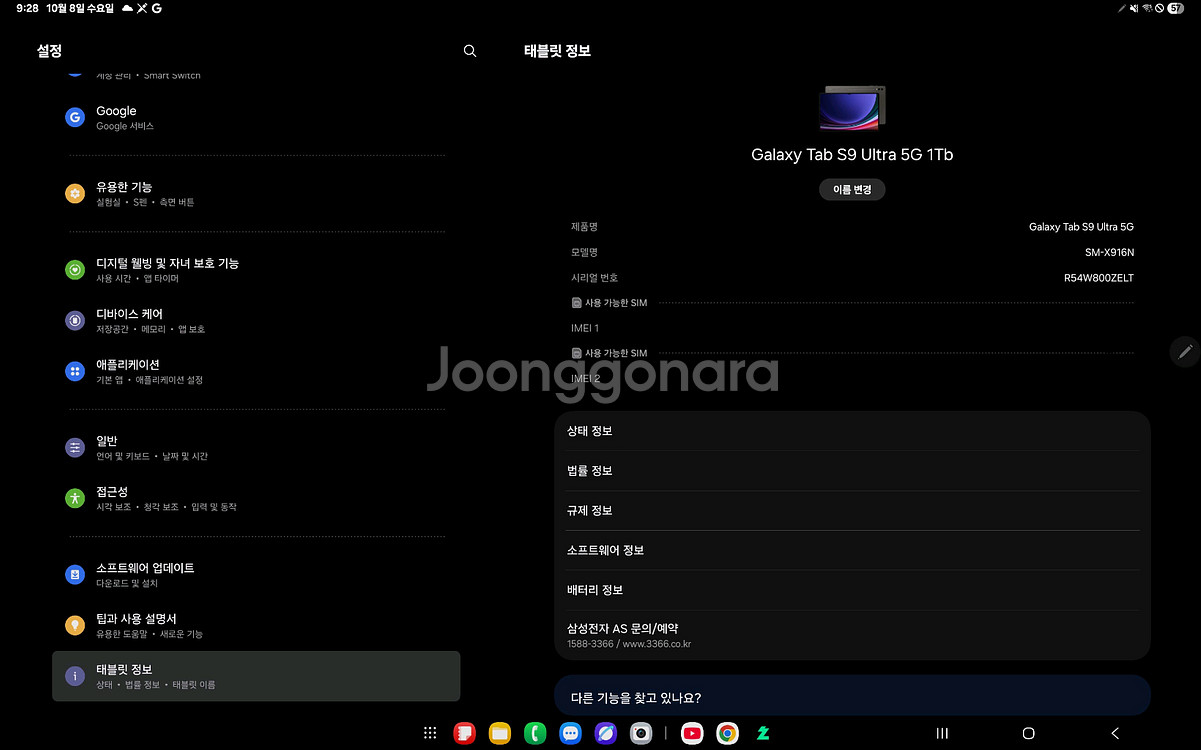Tap the Galaxy Tab S9 Ultra device image
Screen dimensions: 1201x750
coord(852,108)
